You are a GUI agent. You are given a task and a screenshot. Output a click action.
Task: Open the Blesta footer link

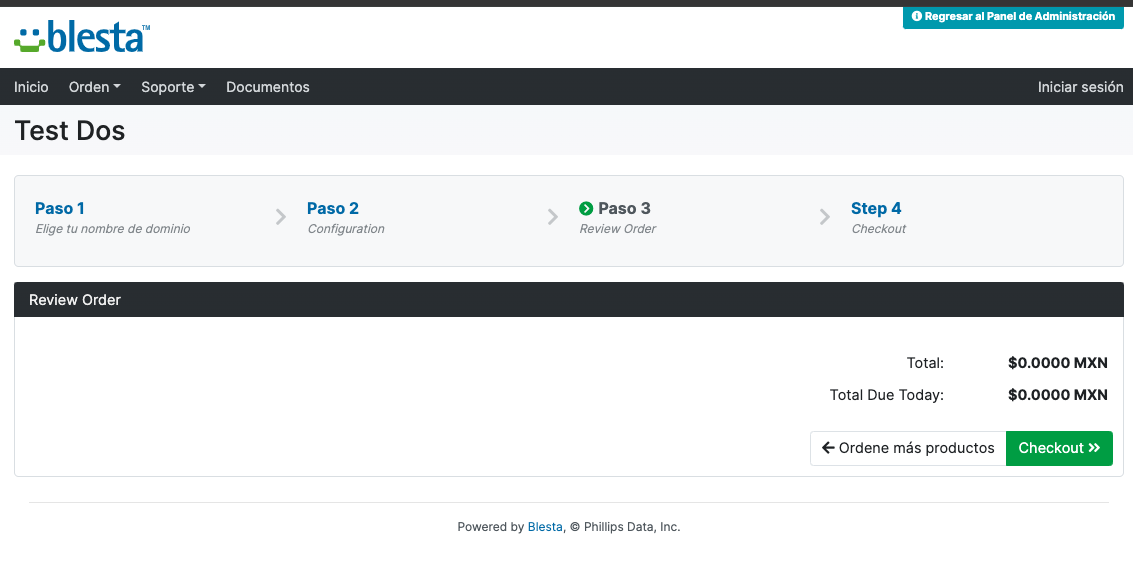click(545, 527)
